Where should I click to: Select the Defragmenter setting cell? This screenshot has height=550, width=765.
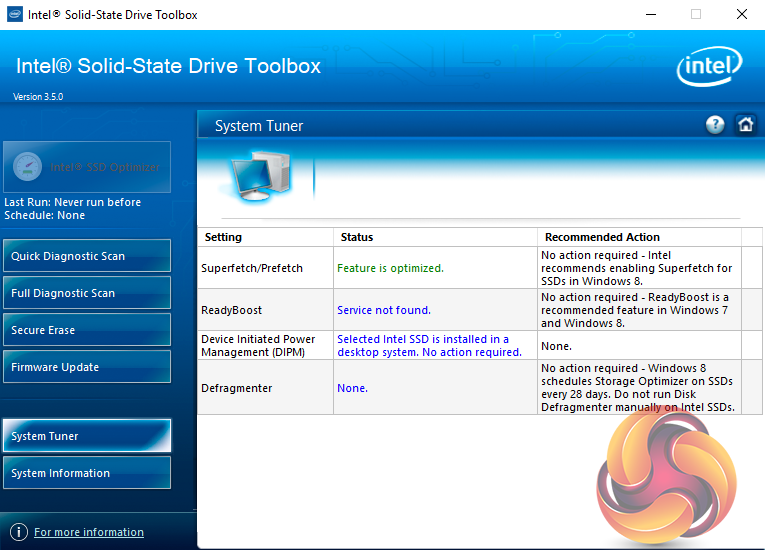tap(265, 388)
